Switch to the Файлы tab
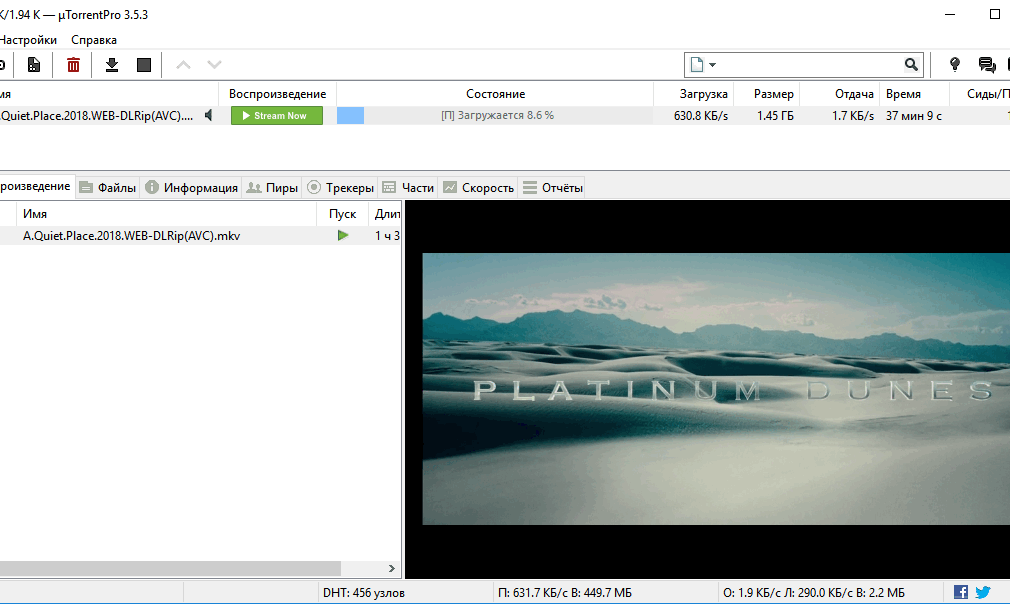This screenshot has width=1010, height=604. 108,187
